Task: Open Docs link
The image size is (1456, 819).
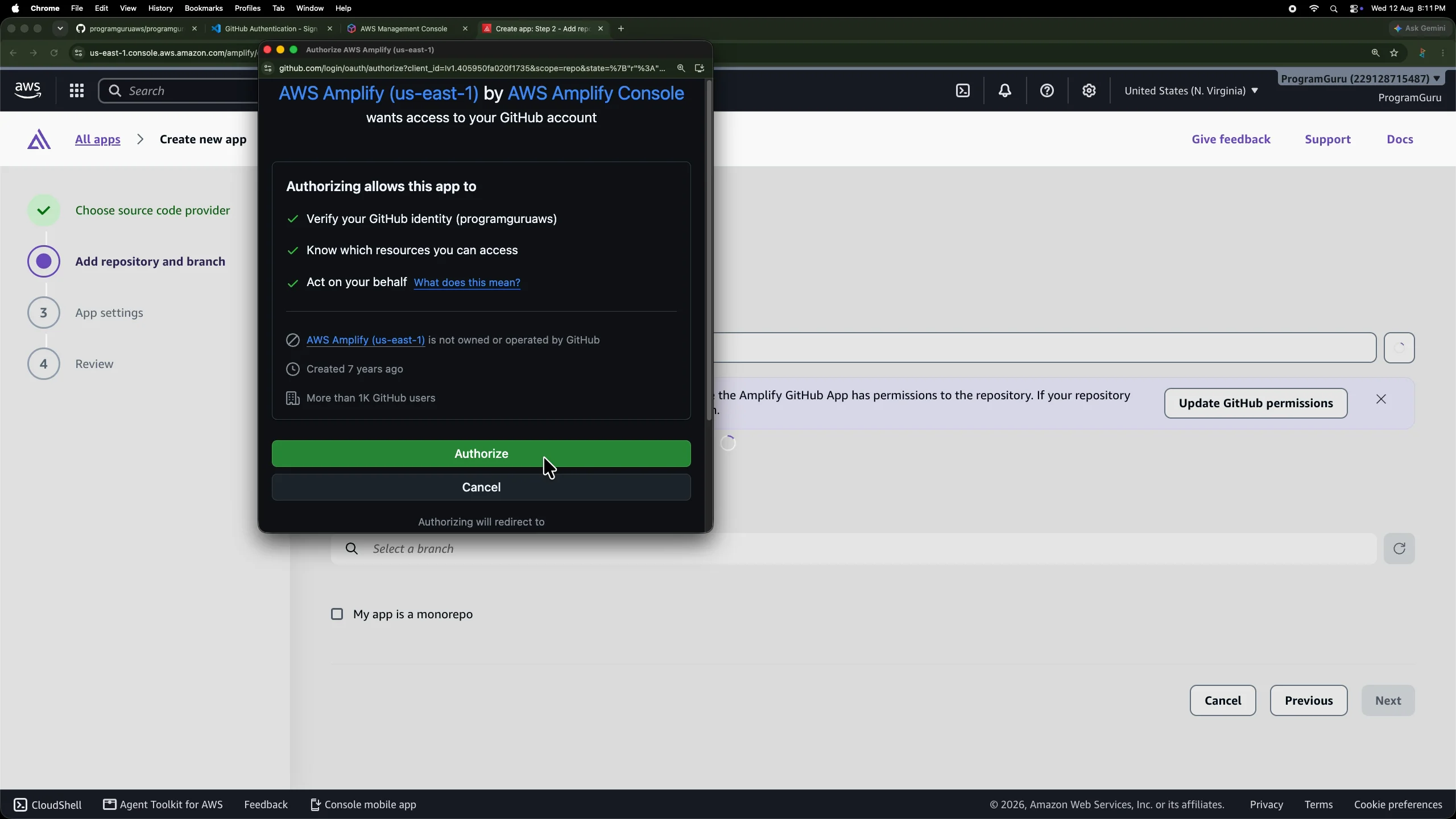Action: [x=1400, y=139]
